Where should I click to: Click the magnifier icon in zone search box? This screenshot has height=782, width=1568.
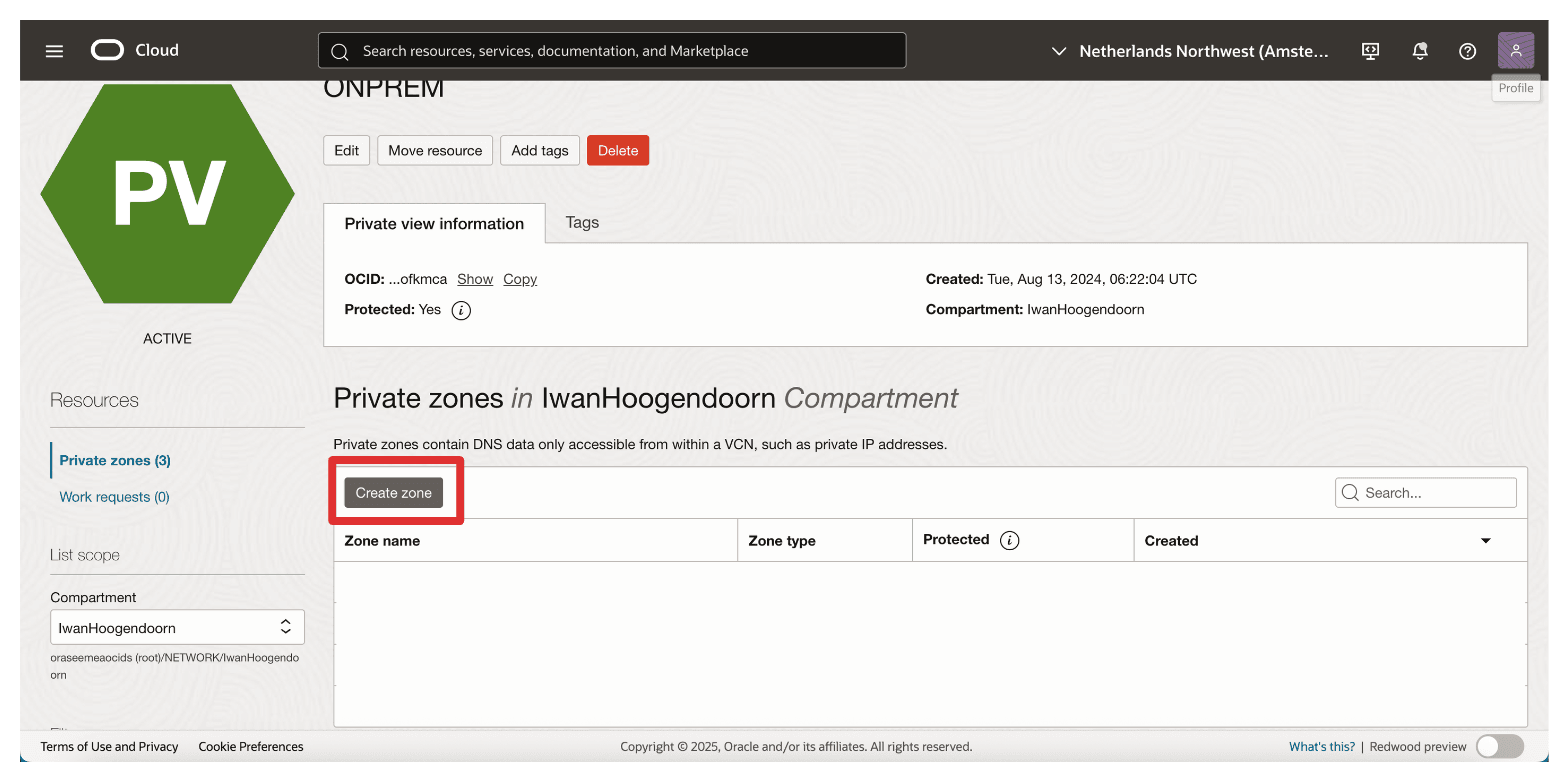point(1350,493)
